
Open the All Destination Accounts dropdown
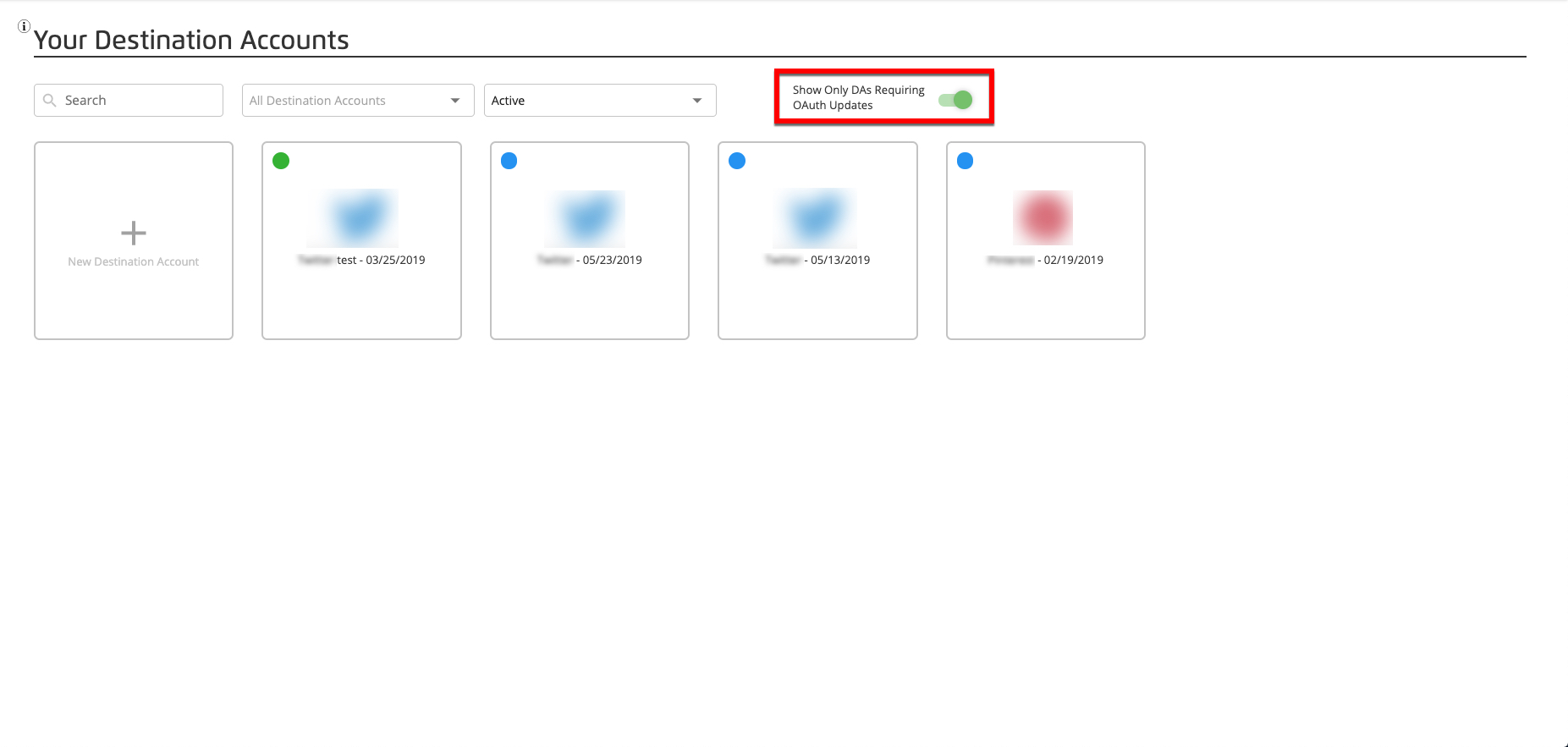[358, 100]
